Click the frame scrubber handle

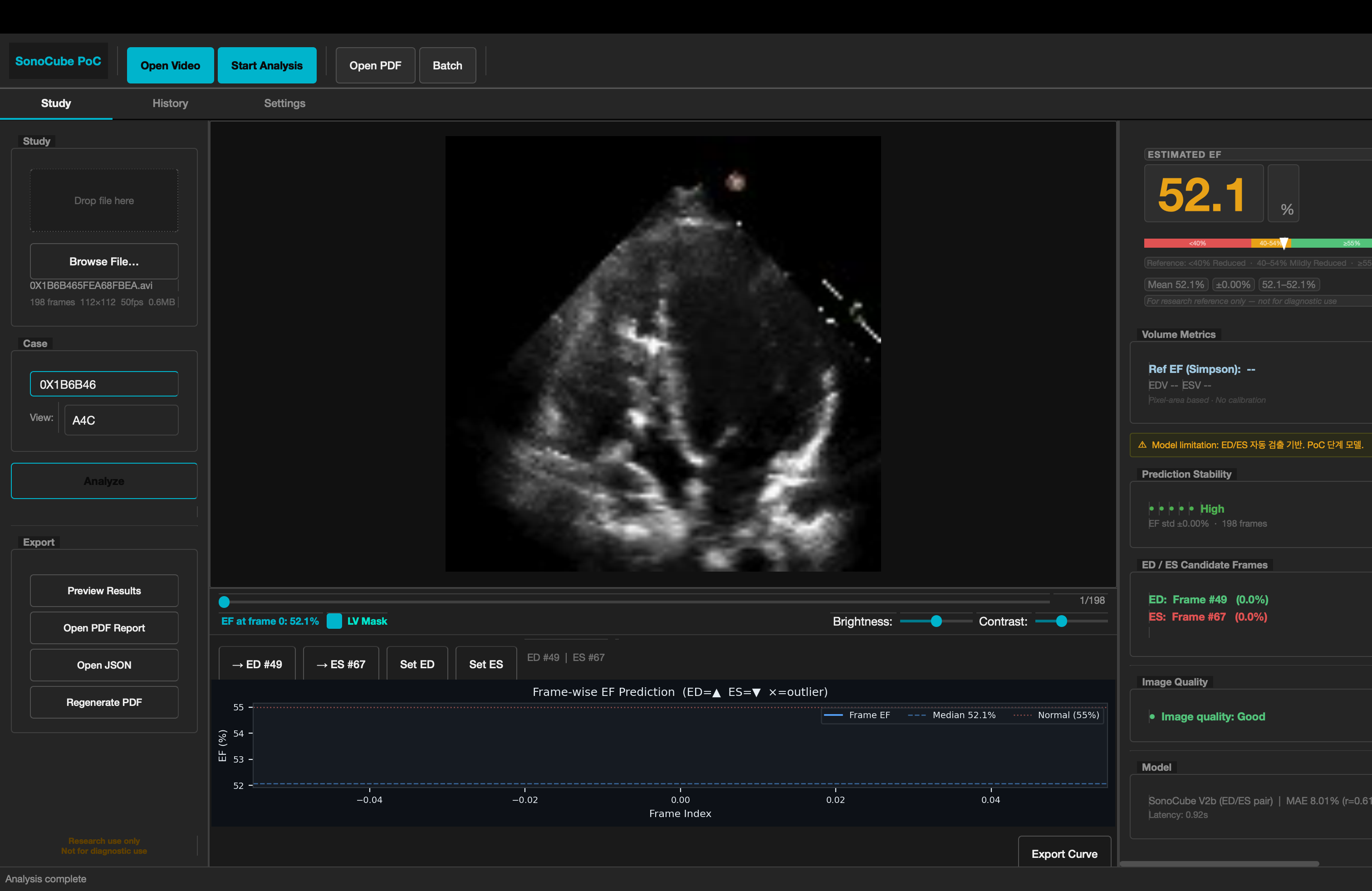224,602
